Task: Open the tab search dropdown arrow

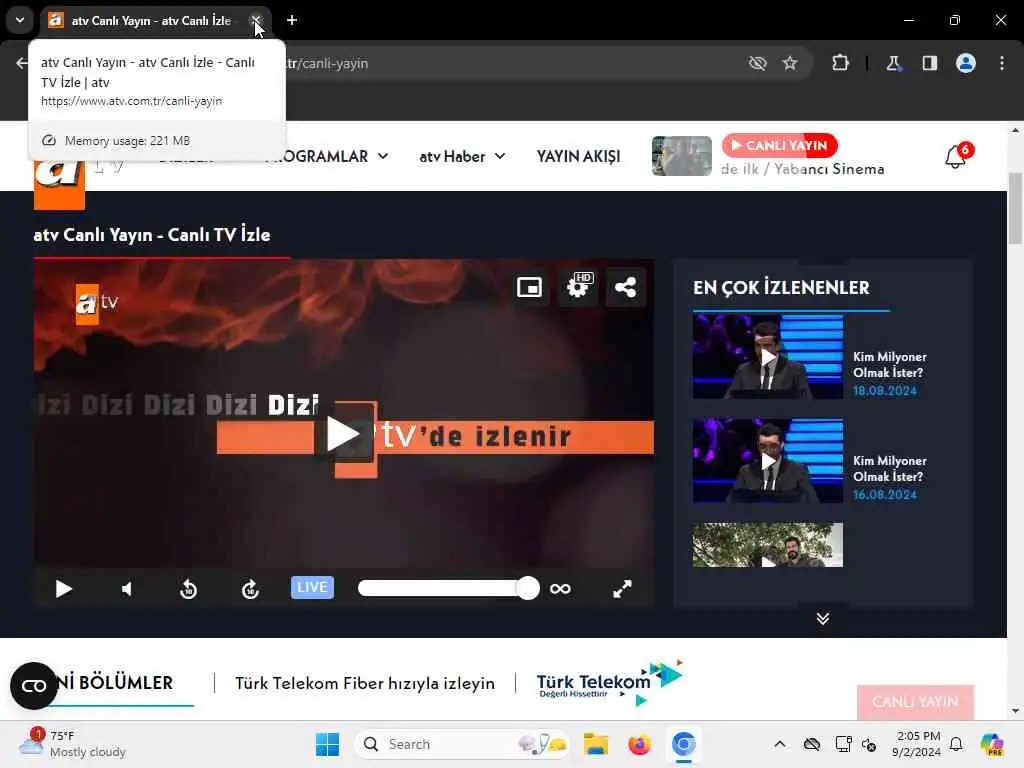Action: (20, 20)
